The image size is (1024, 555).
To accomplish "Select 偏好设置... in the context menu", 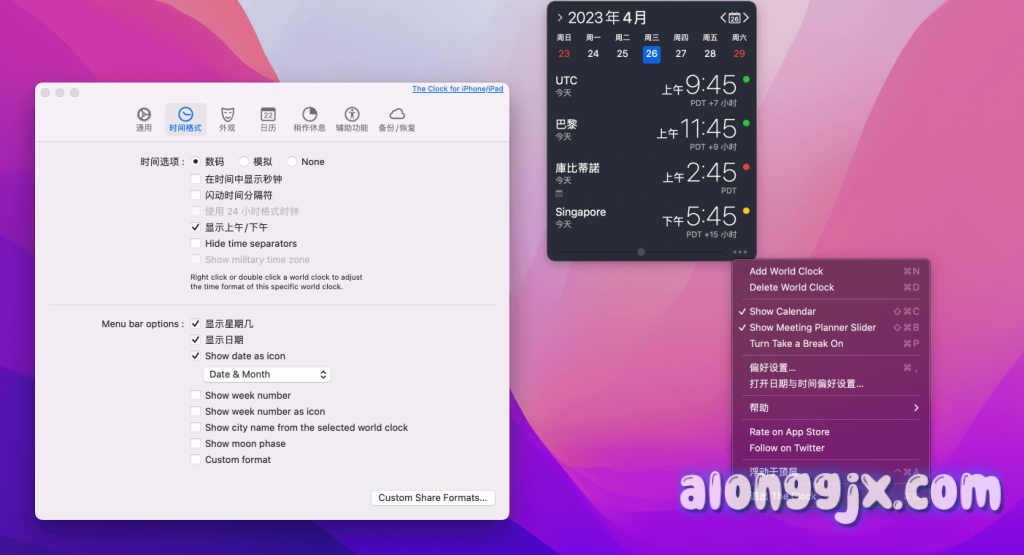I will click(773, 368).
